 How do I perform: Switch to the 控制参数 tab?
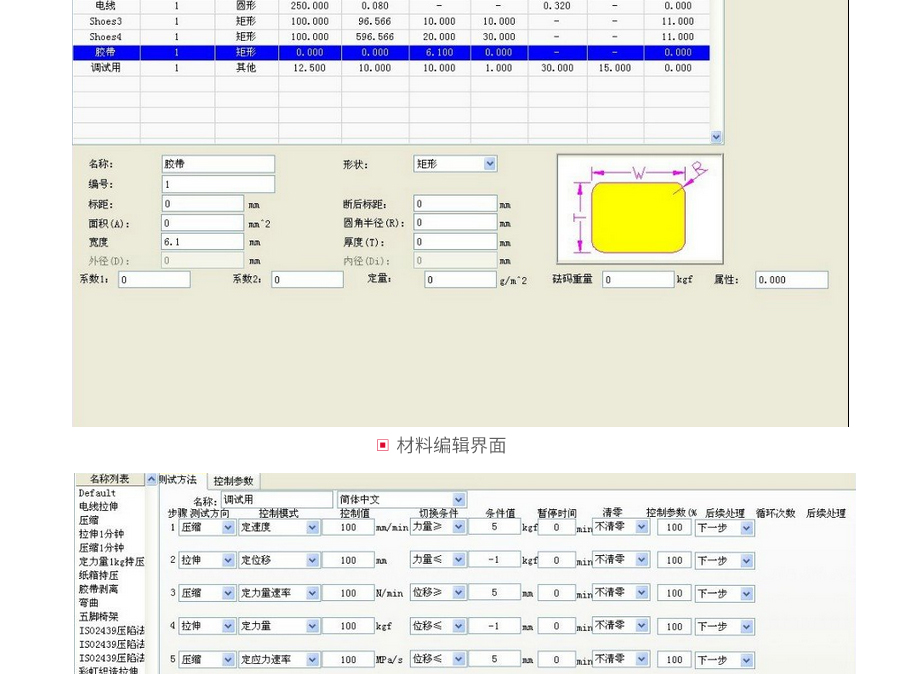[x=233, y=481]
